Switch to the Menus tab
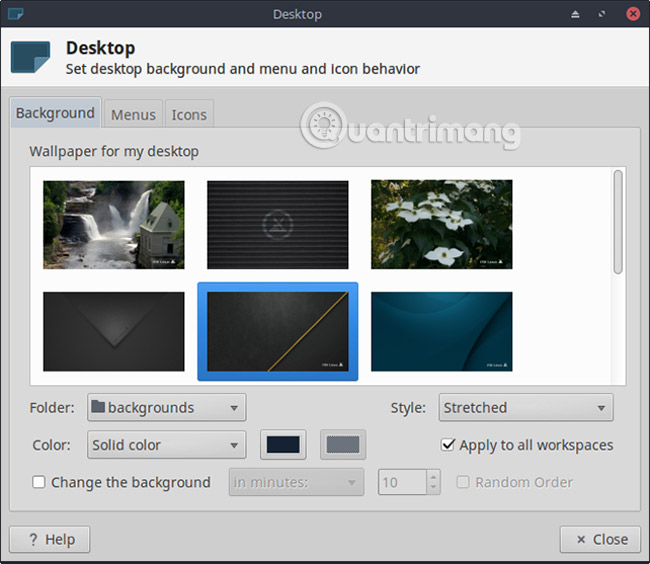This screenshot has height=564, width=650. coord(133,114)
